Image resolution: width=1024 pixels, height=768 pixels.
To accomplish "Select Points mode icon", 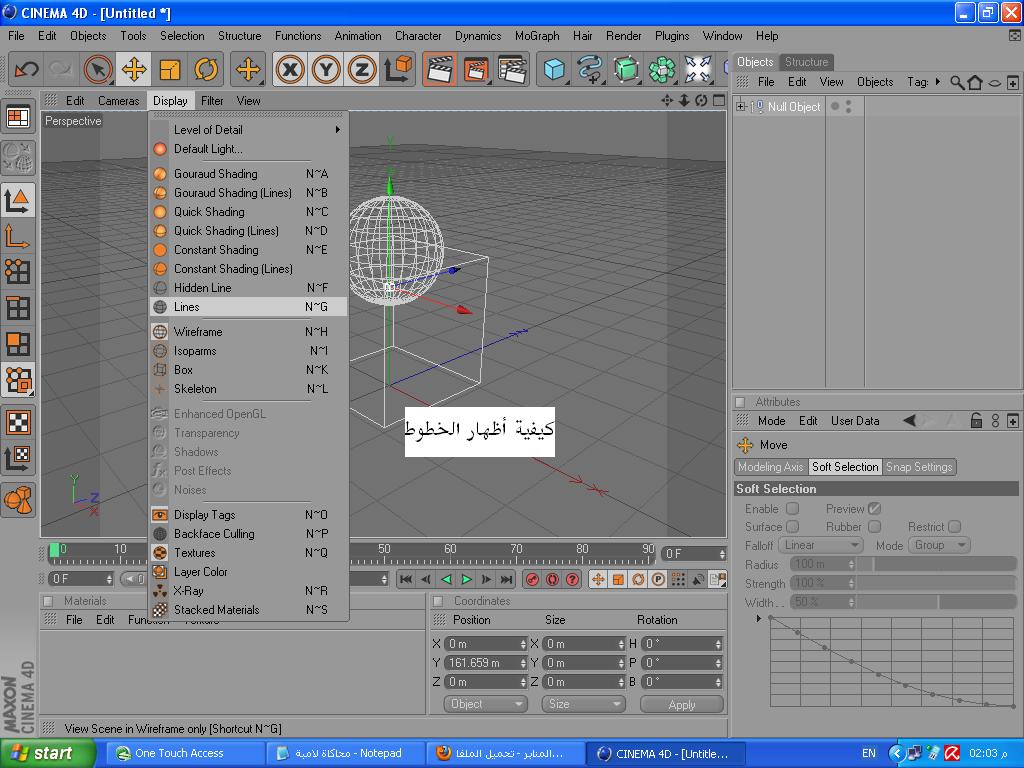I will coord(18,272).
